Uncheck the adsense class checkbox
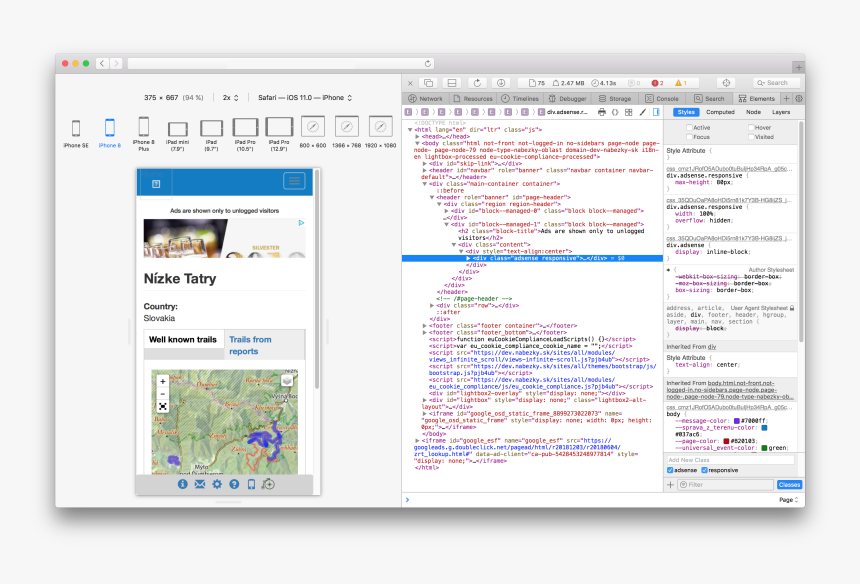The height and width of the screenshot is (584, 860). (670, 470)
